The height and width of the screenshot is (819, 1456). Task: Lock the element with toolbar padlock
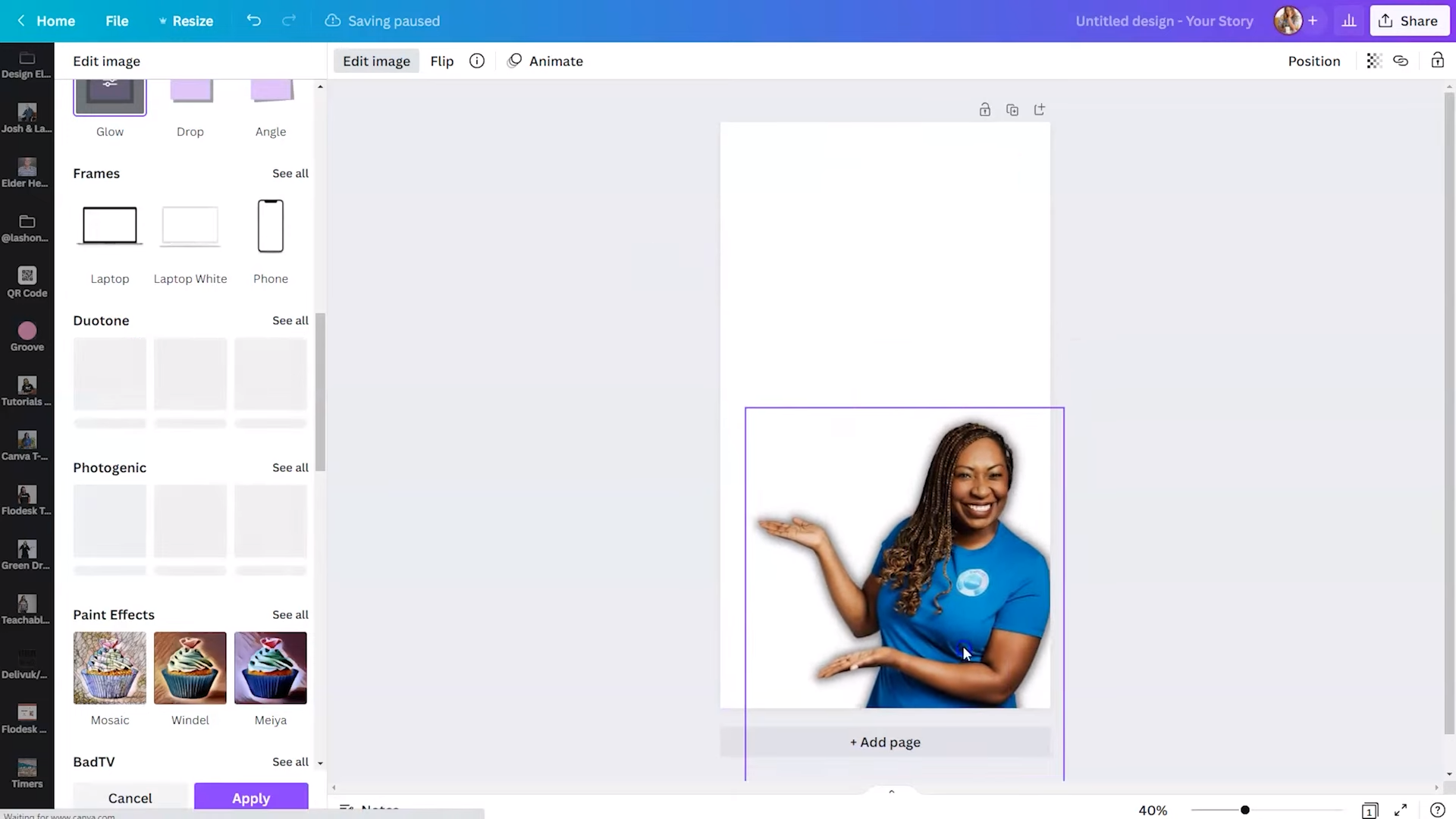pos(1437,61)
